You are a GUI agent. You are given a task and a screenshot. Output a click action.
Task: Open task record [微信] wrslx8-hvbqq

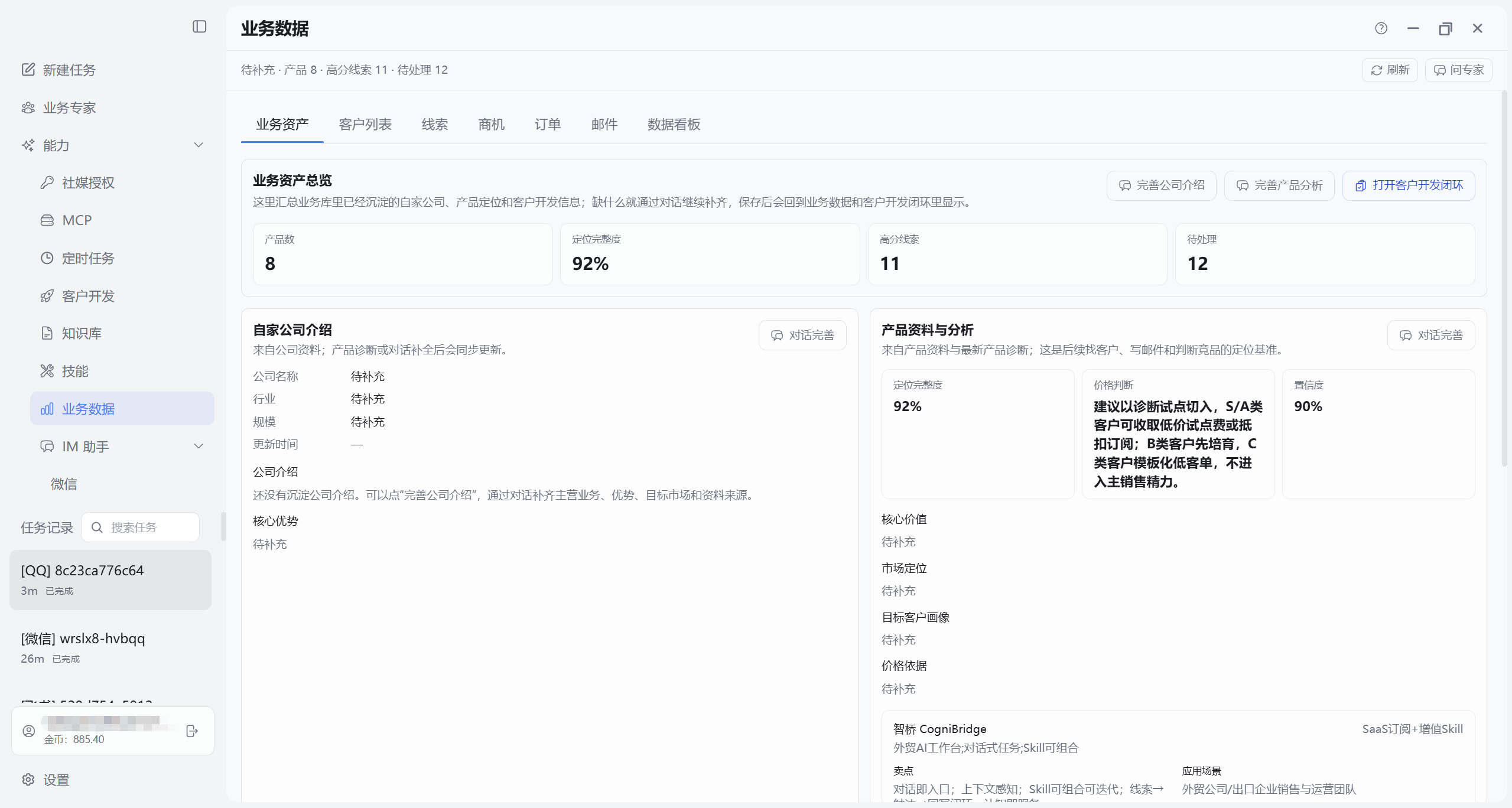tap(110, 648)
